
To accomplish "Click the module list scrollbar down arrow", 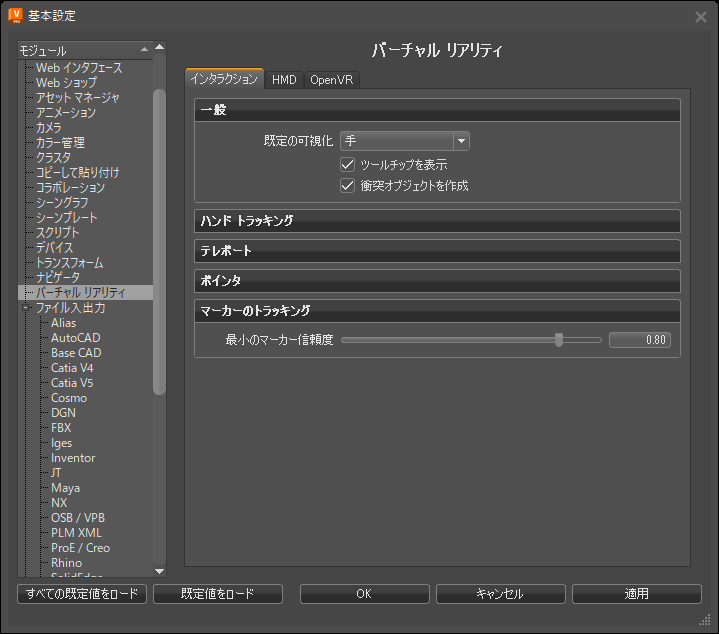I will tap(160, 571).
